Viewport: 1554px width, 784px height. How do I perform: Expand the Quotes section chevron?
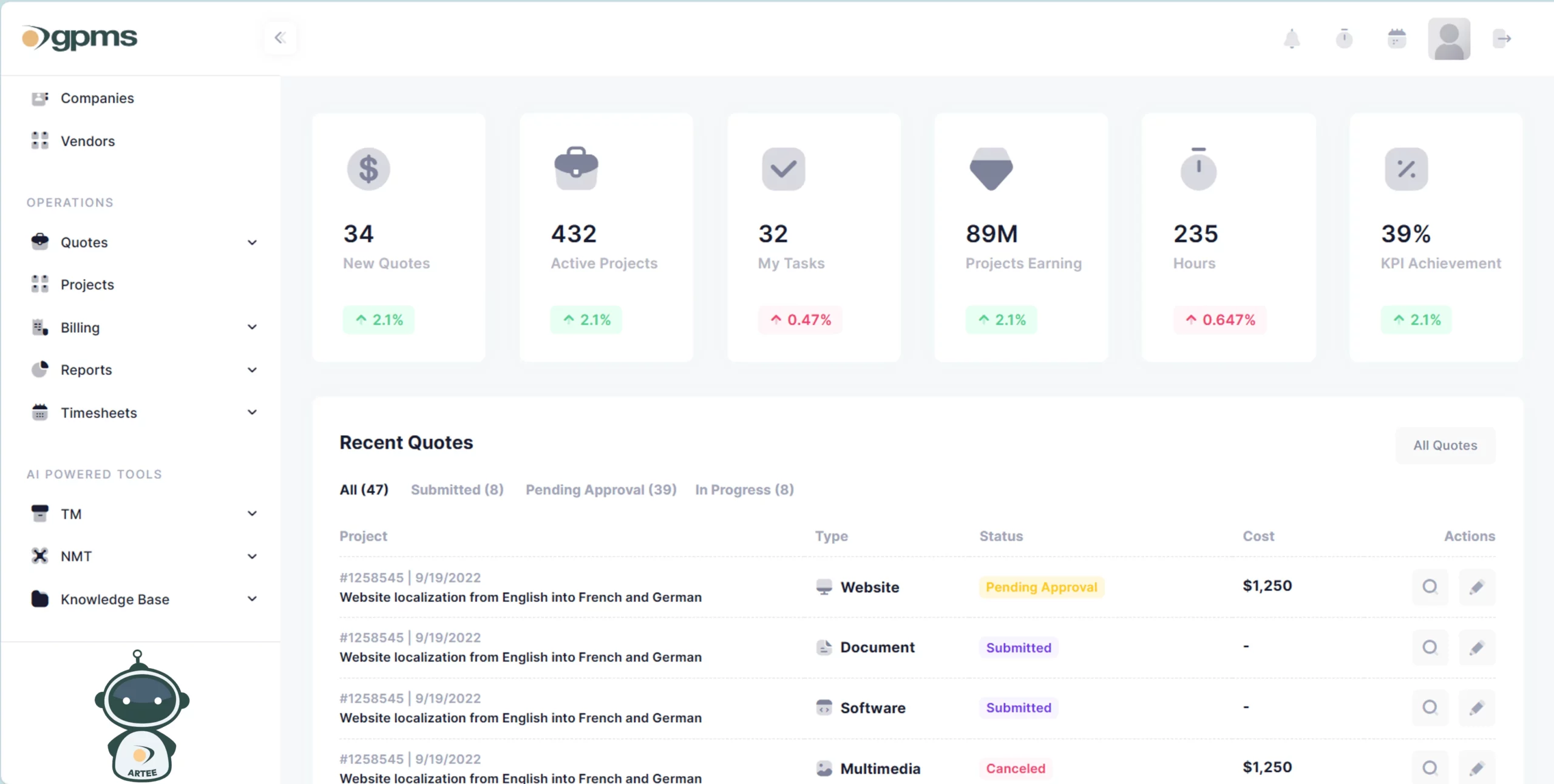(x=252, y=242)
